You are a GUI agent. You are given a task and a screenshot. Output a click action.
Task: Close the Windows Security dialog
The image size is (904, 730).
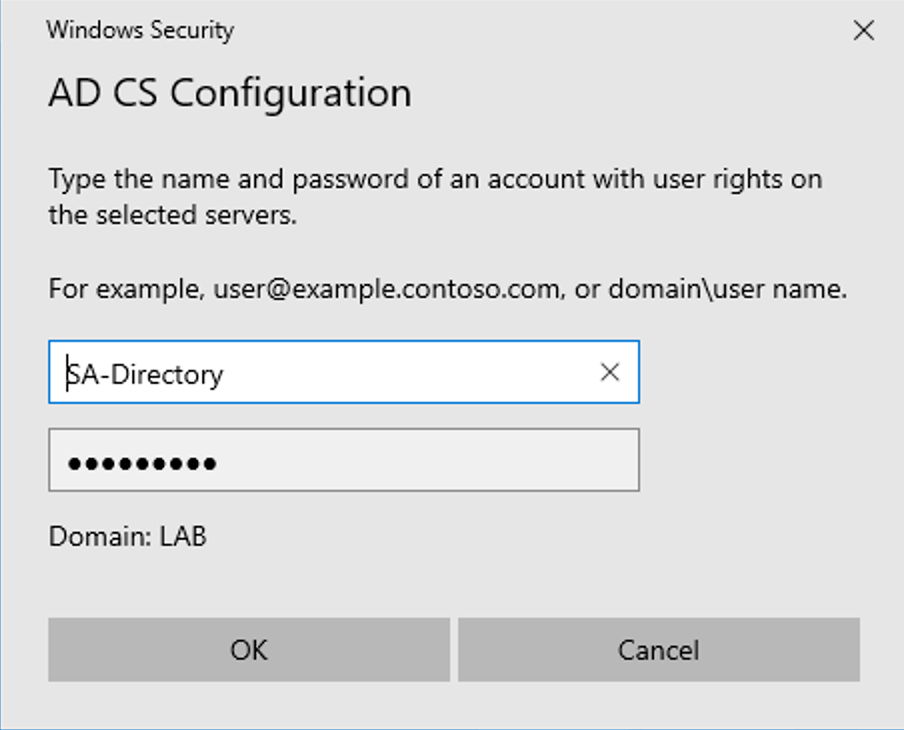click(x=863, y=30)
